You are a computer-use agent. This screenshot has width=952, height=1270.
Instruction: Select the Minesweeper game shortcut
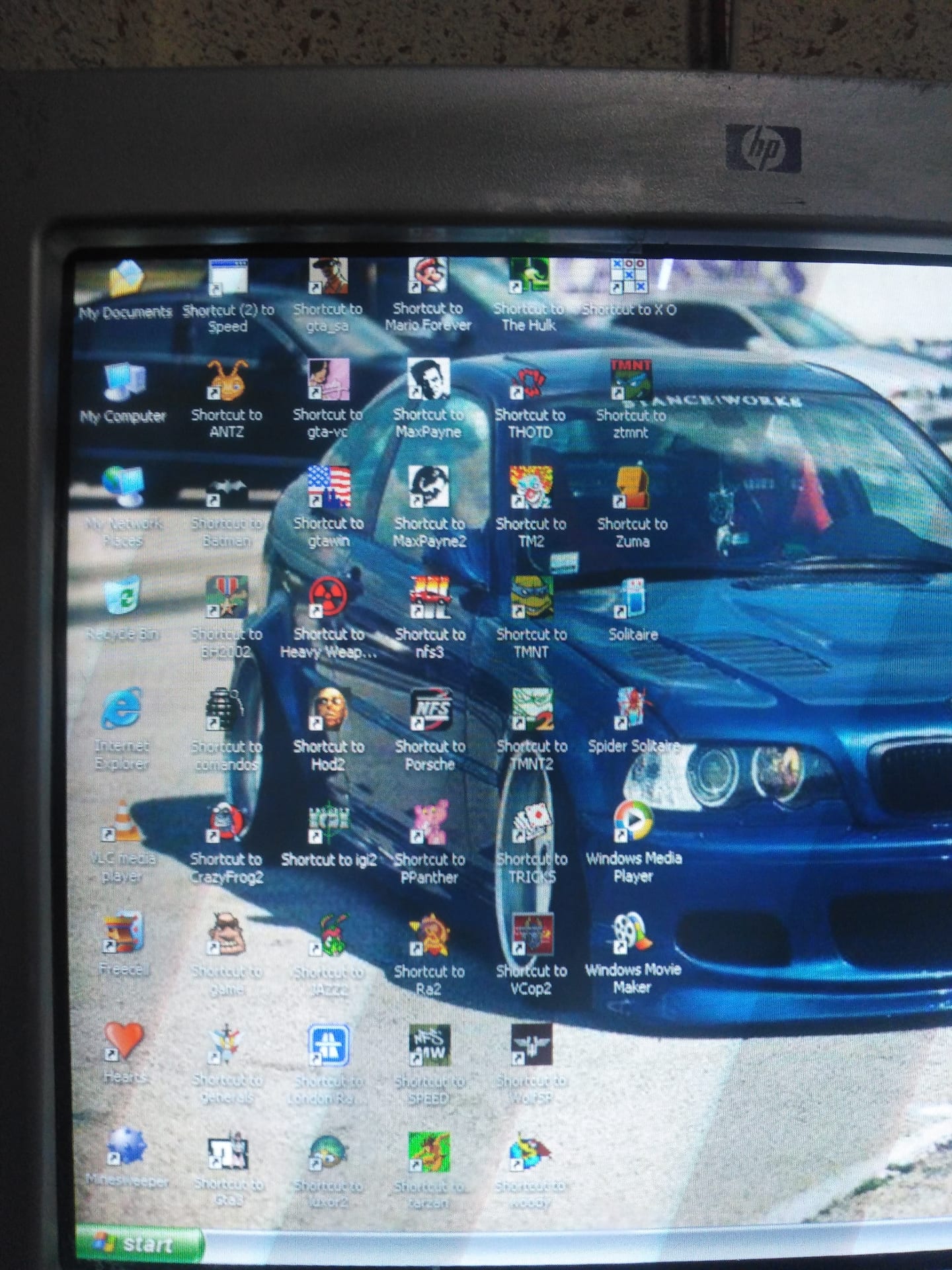(x=126, y=1146)
